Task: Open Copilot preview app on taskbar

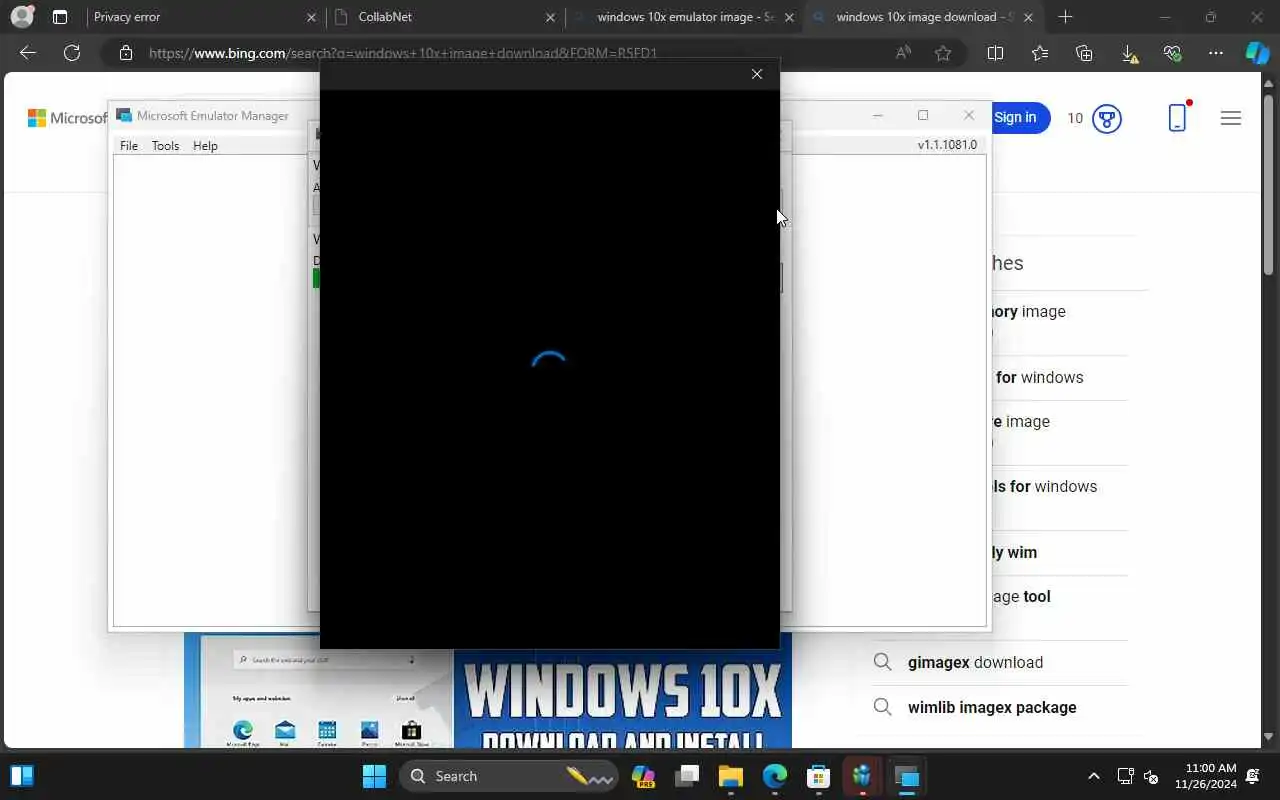Action: [x=643, y=776]
